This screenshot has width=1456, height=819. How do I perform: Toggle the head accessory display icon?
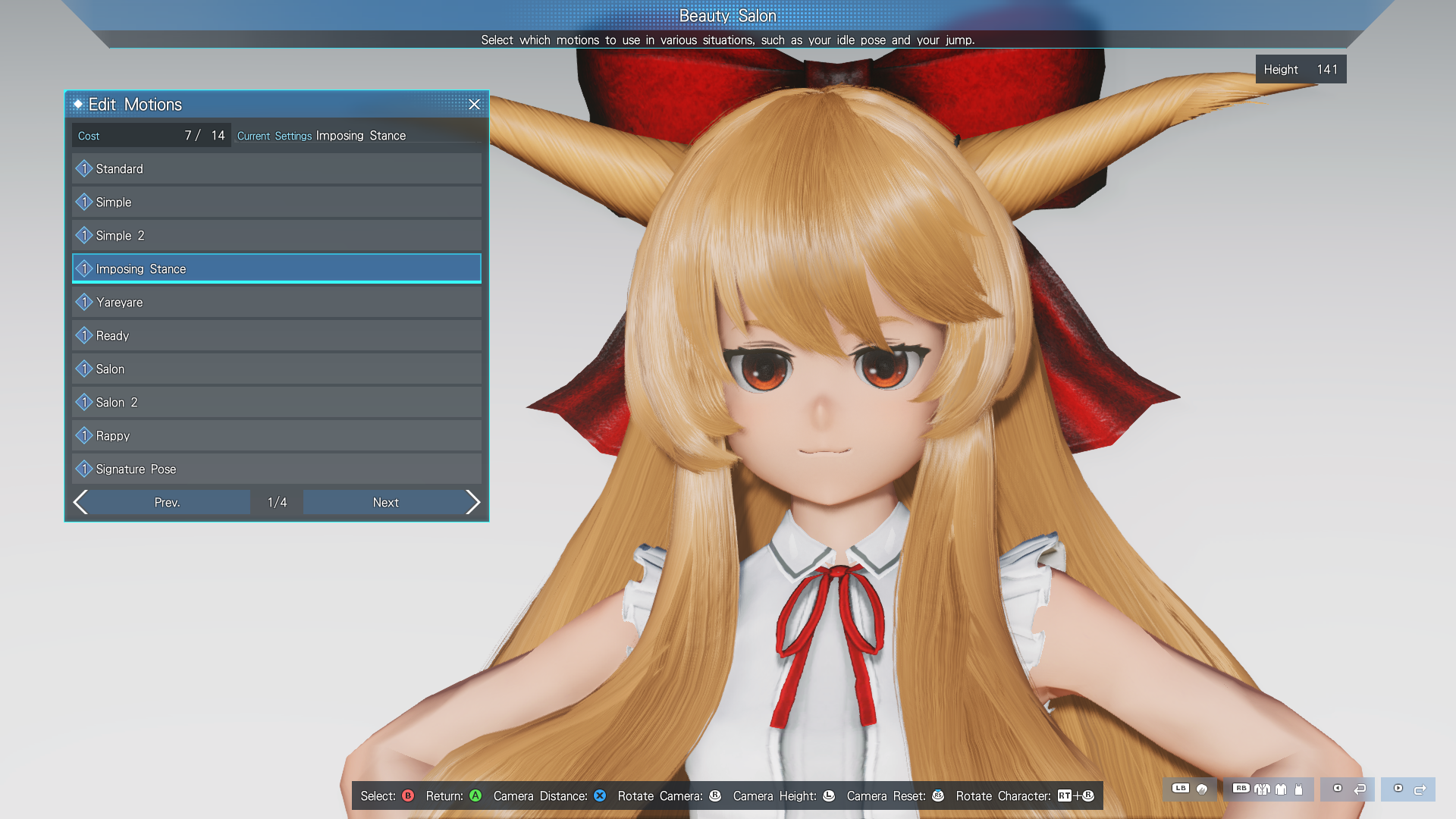click(1202, 789)
